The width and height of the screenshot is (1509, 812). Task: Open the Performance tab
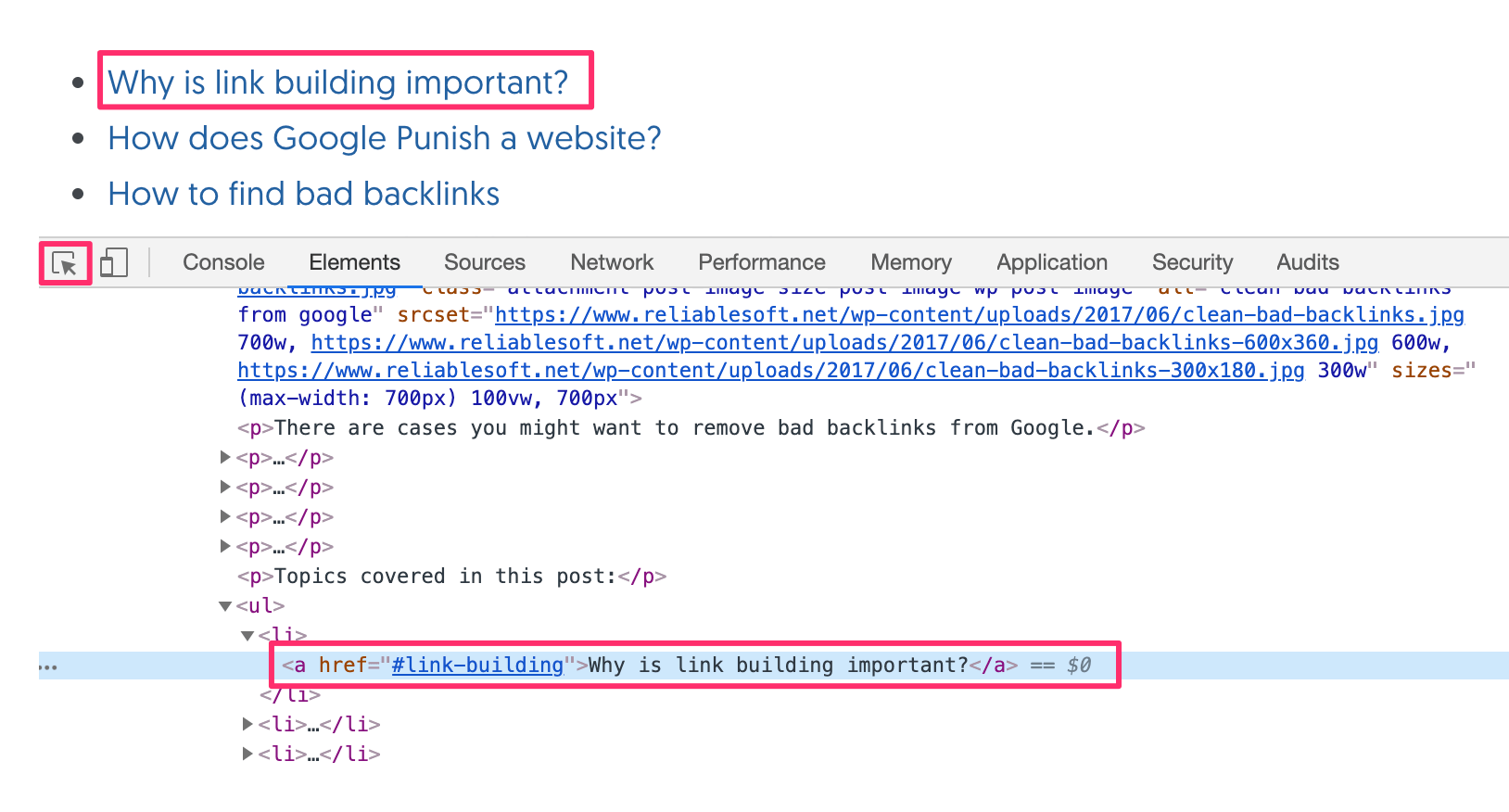(x=761, y=262)
